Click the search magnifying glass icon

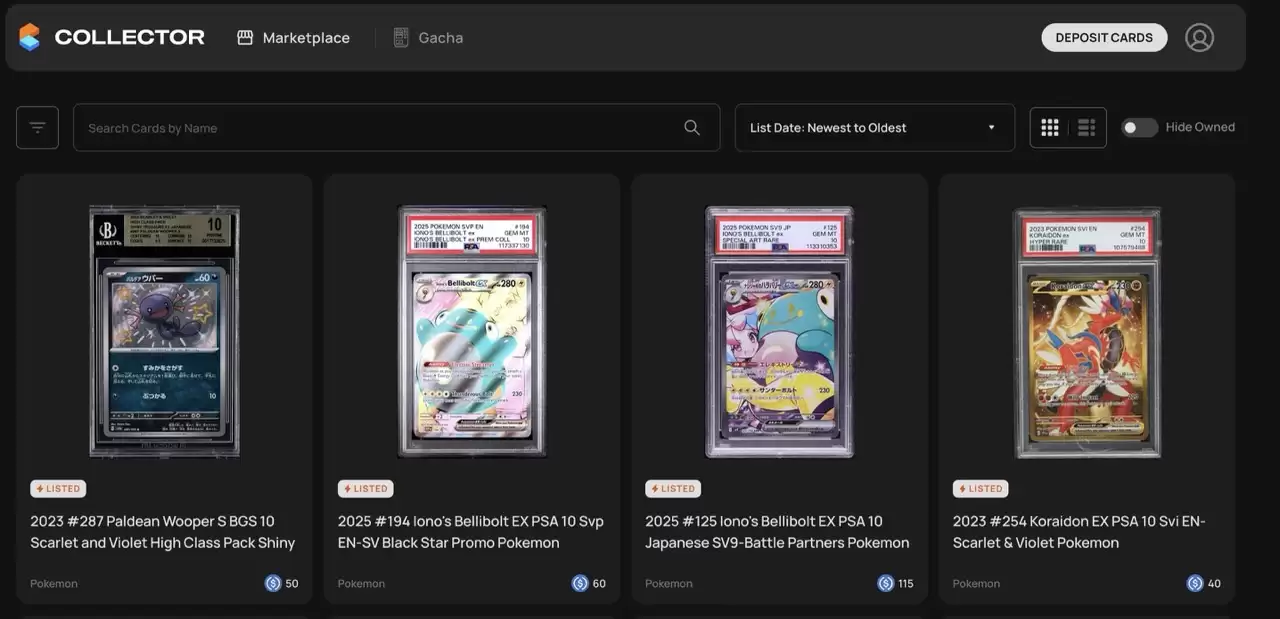click(x=691, y=127)
